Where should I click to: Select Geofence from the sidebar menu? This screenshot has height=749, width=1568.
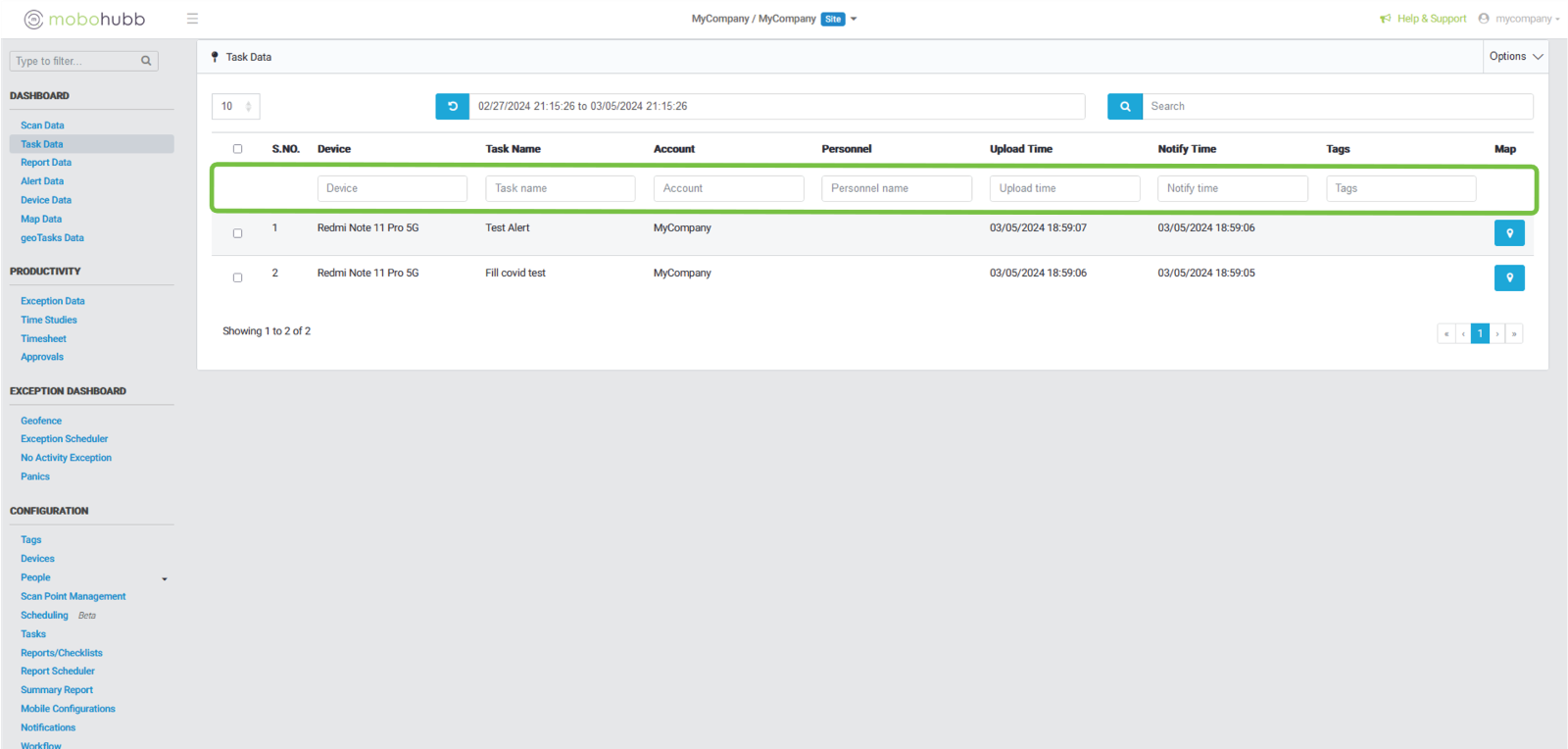(41, 421)
